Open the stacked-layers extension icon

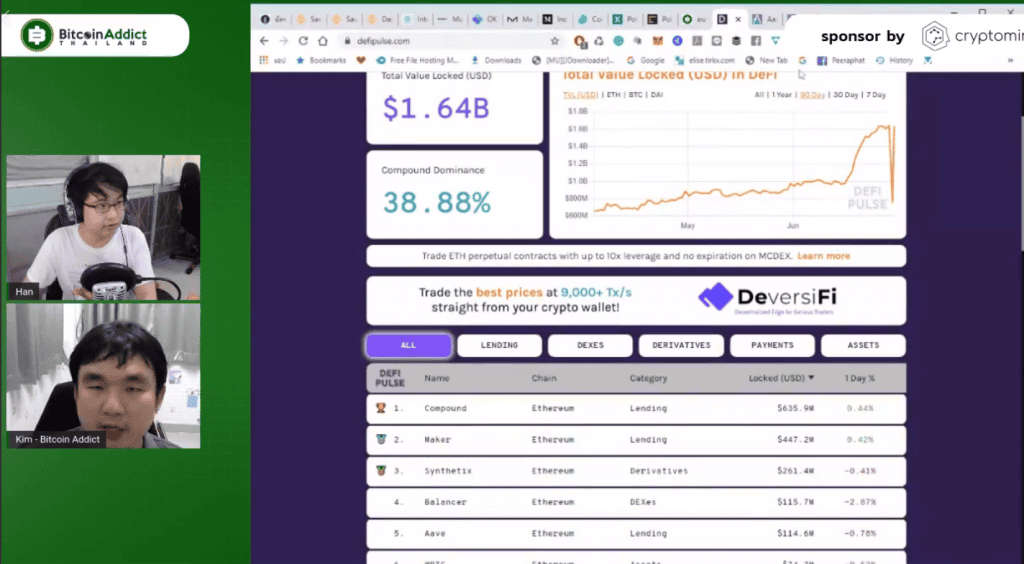[736, 40]
